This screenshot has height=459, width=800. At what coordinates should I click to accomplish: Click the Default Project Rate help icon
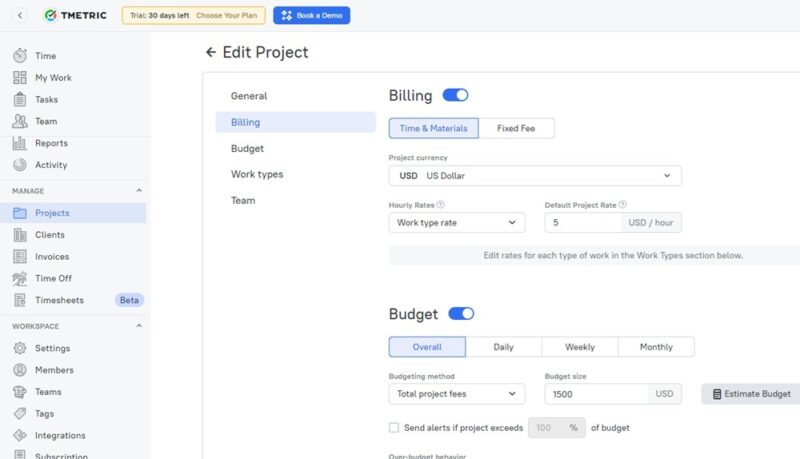pyautogui.click(x=622, y=205)
